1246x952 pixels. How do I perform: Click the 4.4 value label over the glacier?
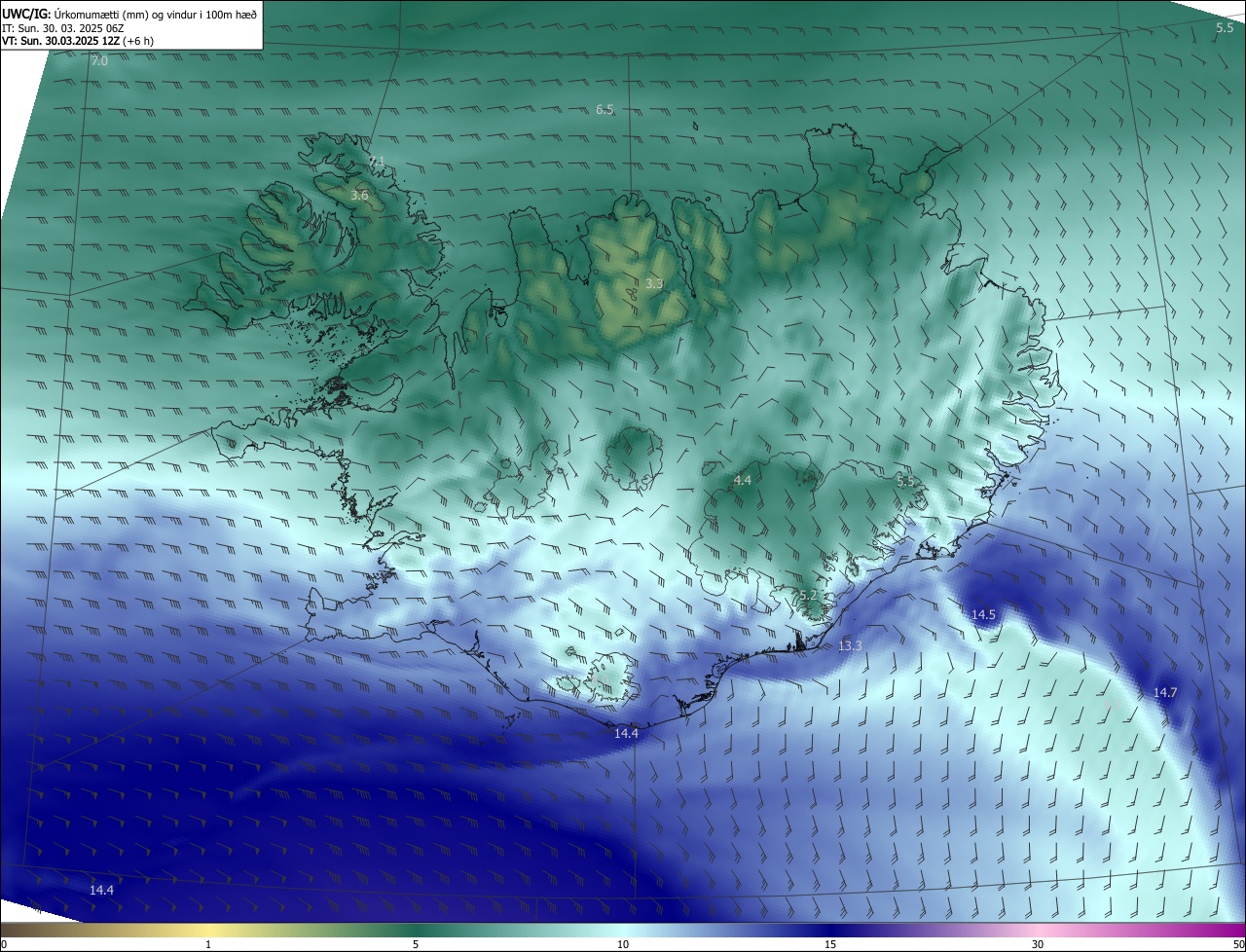(x=743, y=481)
